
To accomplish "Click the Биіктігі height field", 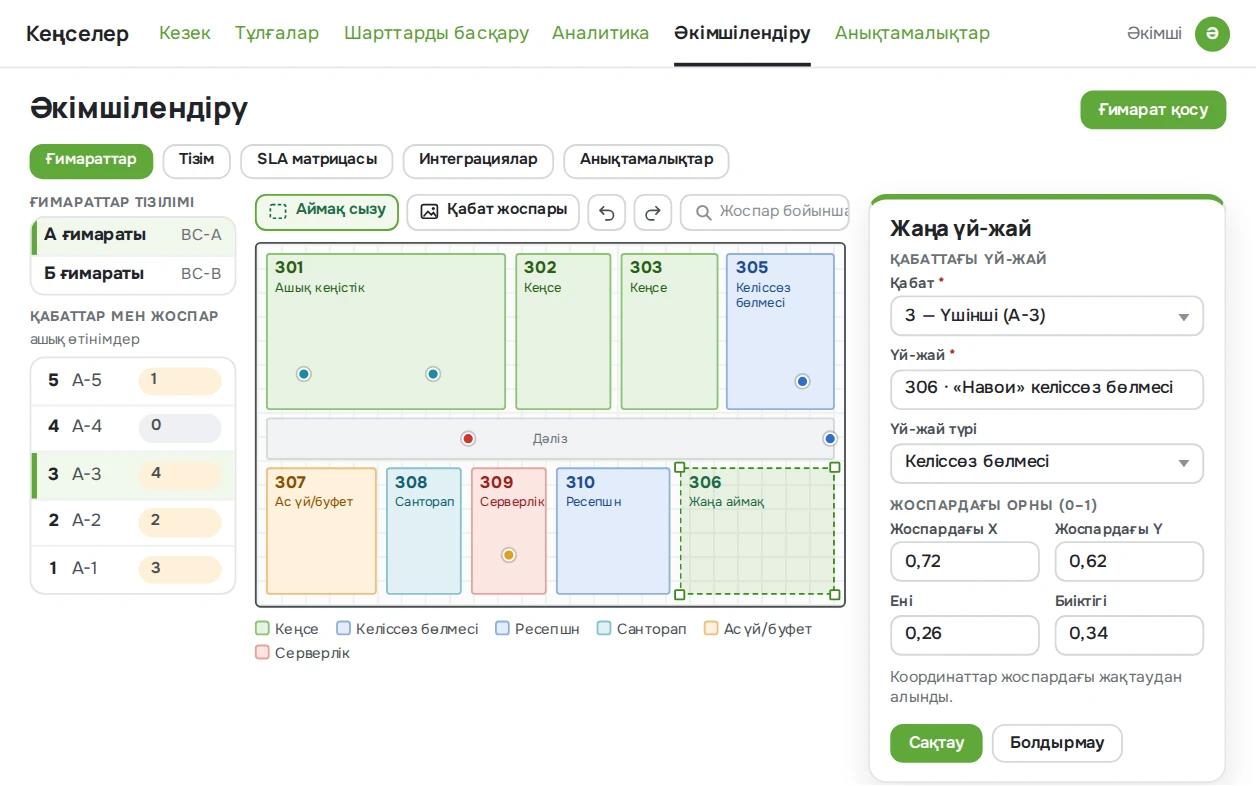I will [1129, 635].
